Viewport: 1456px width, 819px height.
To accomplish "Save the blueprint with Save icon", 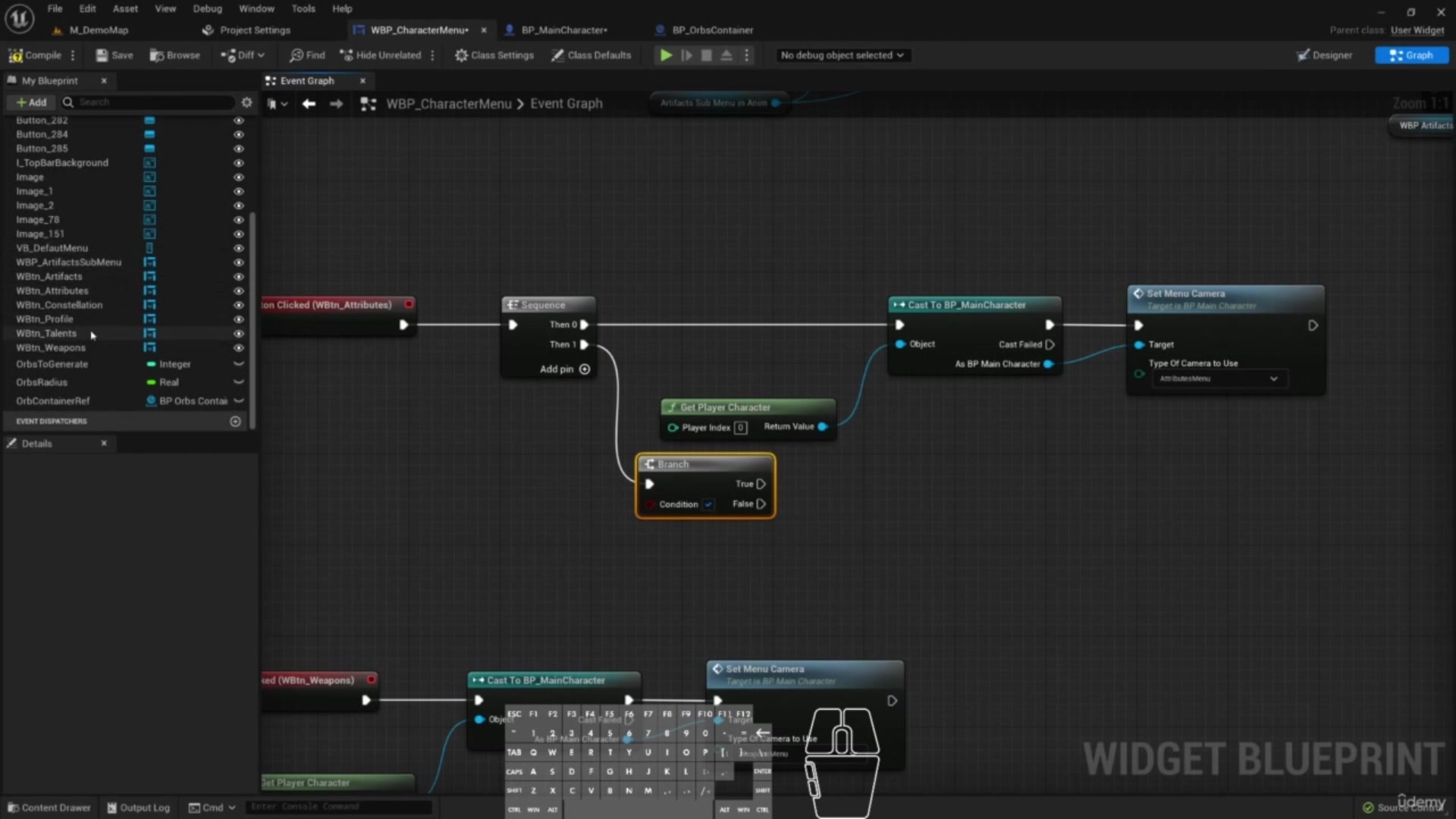I will [x=114, y=55].
